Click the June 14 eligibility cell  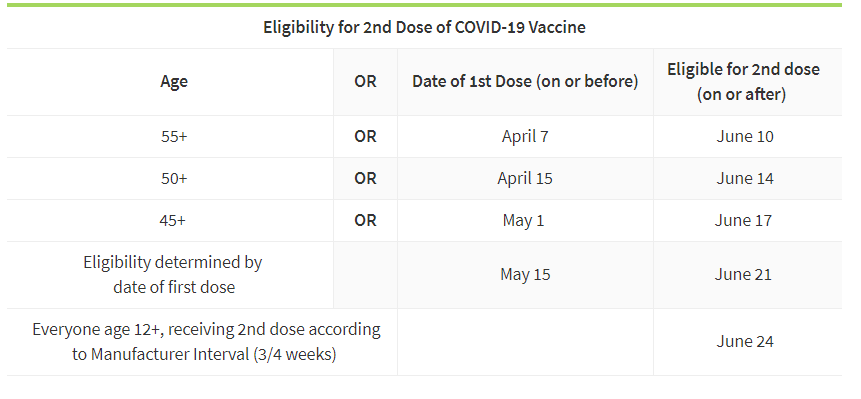tap(745, 178)
